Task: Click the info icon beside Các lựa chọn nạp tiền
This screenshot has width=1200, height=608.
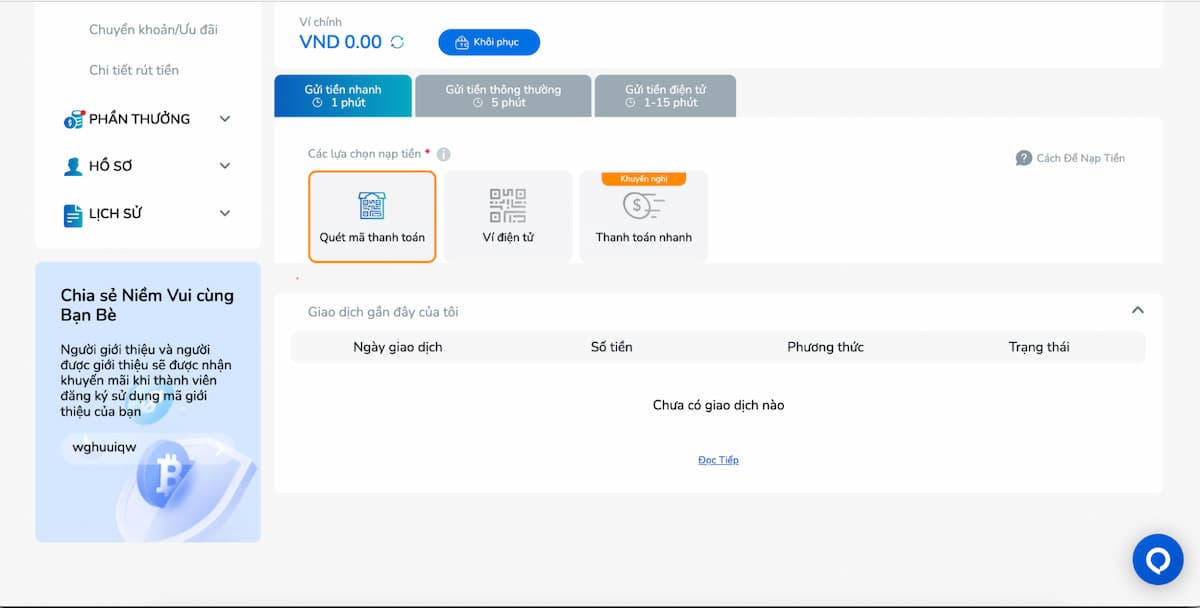Action: [x=443, y=154]
